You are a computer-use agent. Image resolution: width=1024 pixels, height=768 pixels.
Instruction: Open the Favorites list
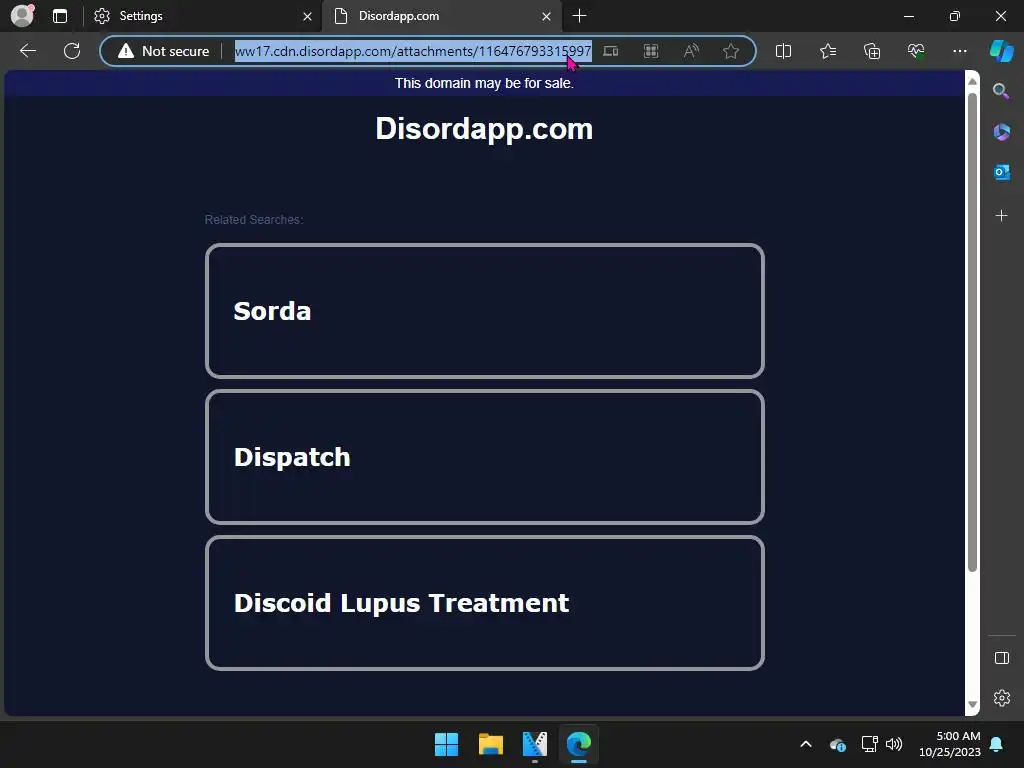827,51
